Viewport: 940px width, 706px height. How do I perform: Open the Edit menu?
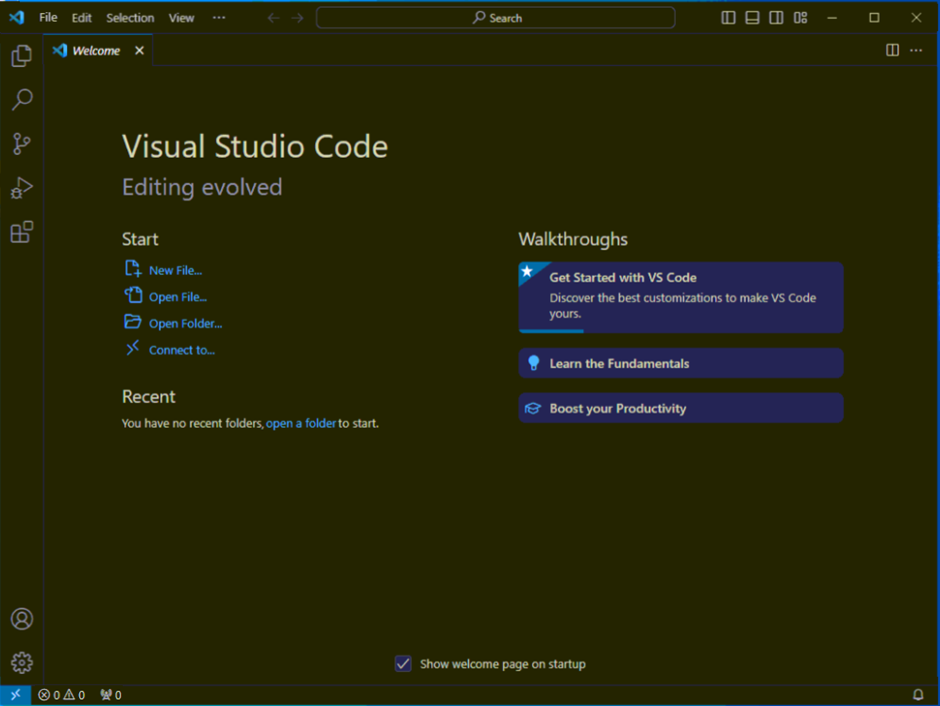82,17
